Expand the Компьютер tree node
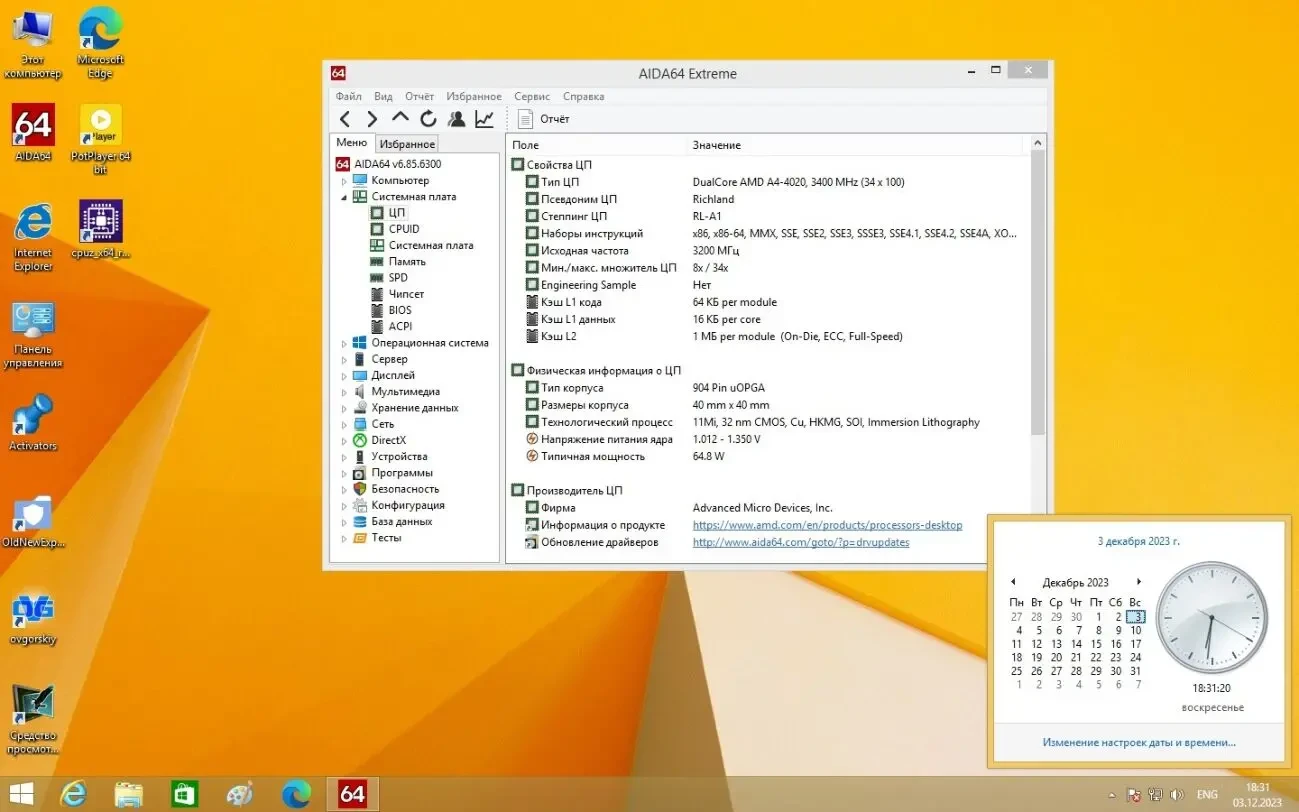Viewport: 1299px width, 812px height. (345, 181)
